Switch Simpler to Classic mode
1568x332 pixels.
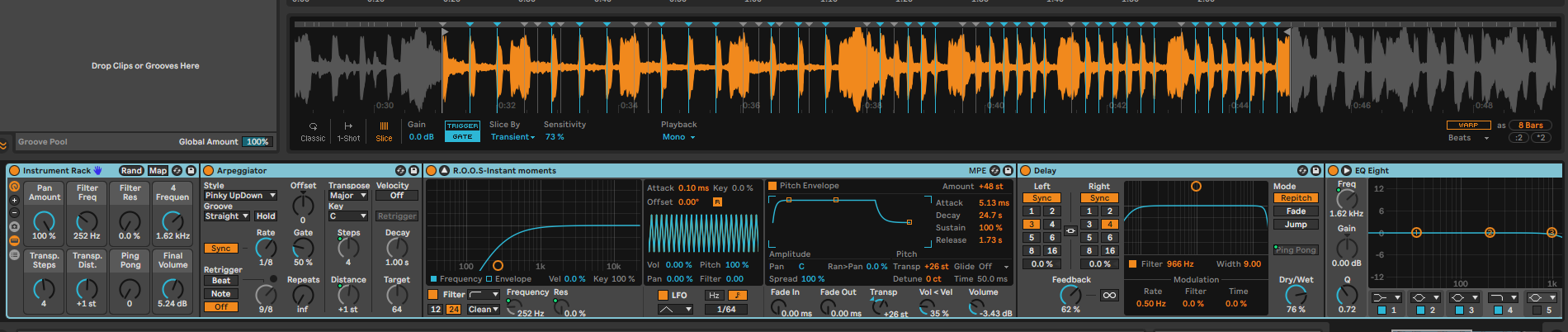[313, 131]
